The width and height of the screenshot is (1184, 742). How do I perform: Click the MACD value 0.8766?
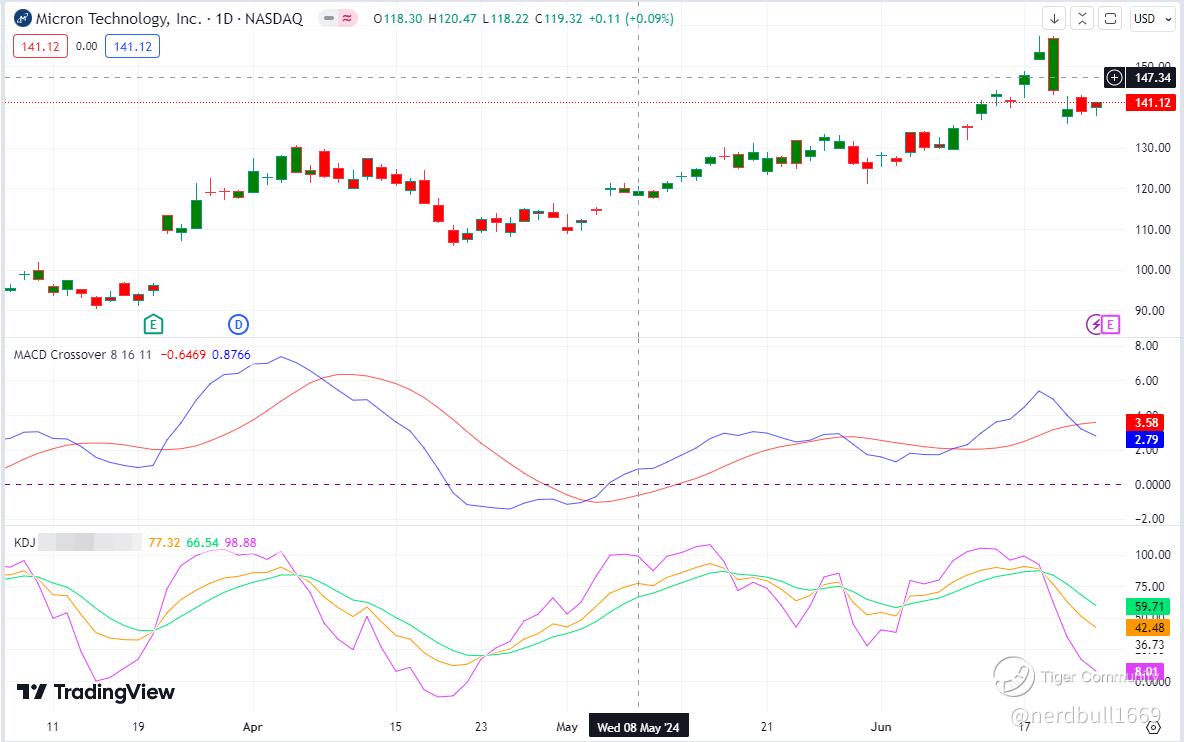pyautogui.click(x=231, y=355)
